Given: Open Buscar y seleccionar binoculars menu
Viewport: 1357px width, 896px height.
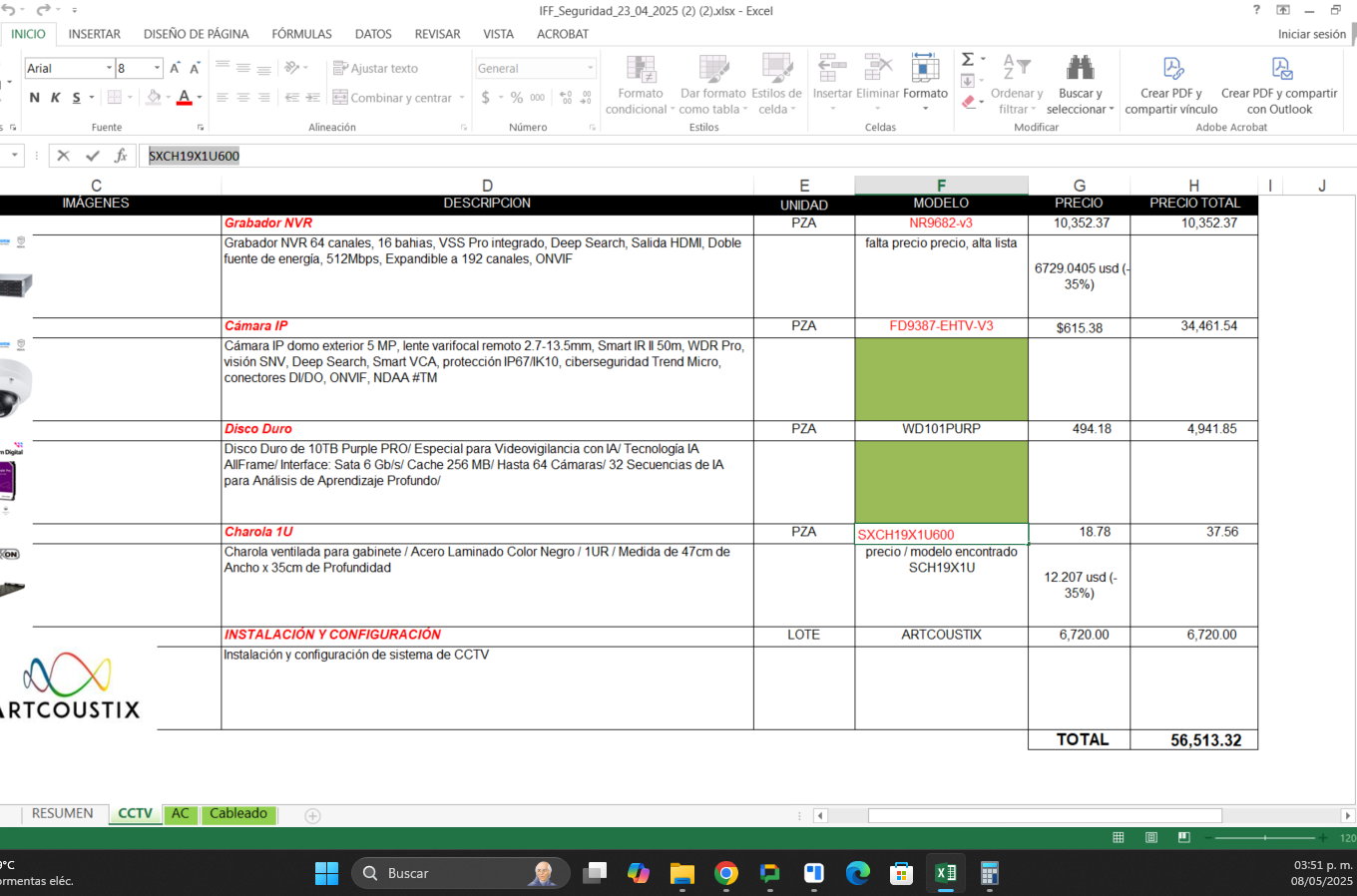Looking at the screenshot, I should point(1080,85).
